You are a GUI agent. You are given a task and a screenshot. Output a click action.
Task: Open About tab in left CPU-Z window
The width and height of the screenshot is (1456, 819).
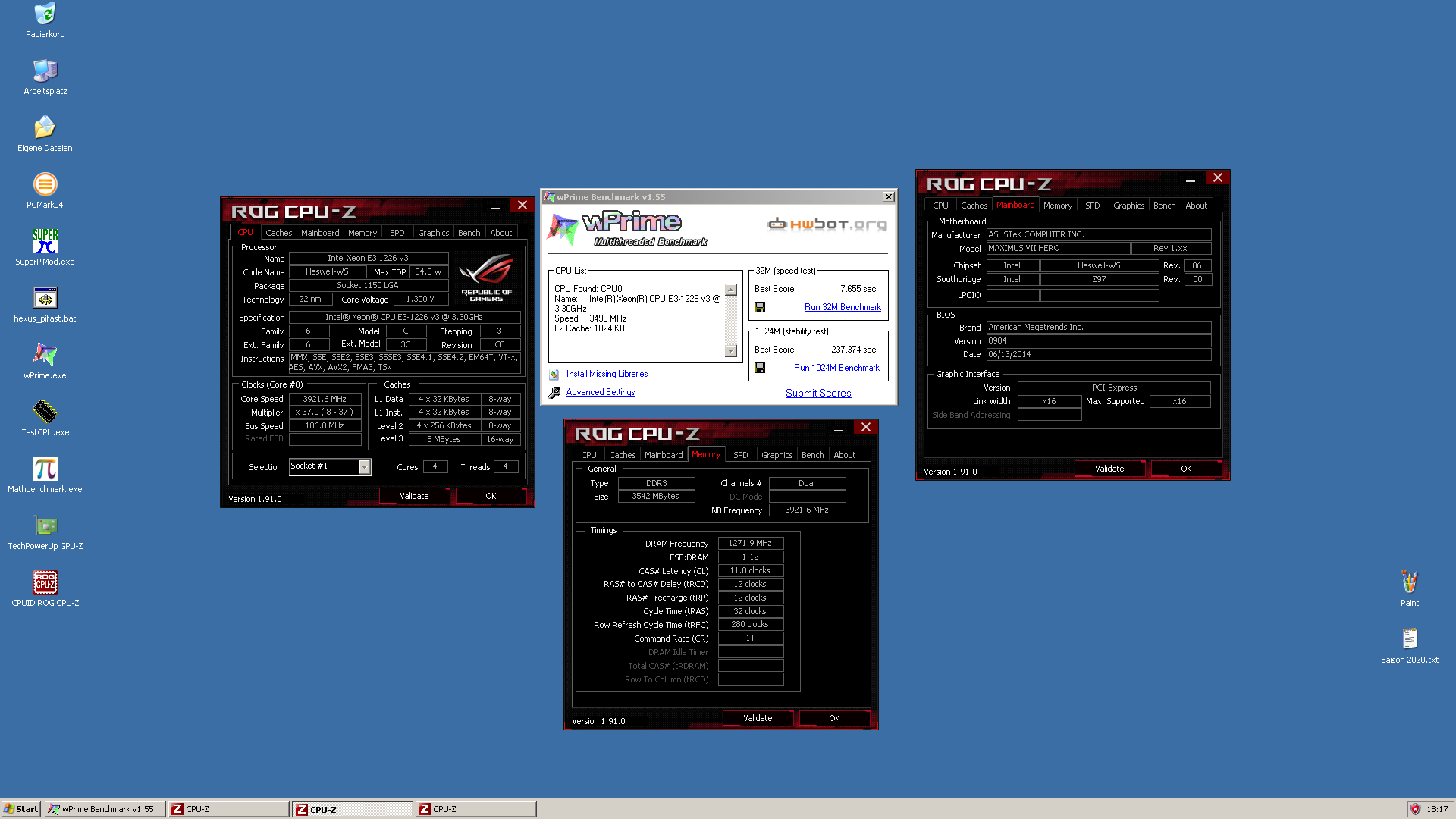click(501, 233)
